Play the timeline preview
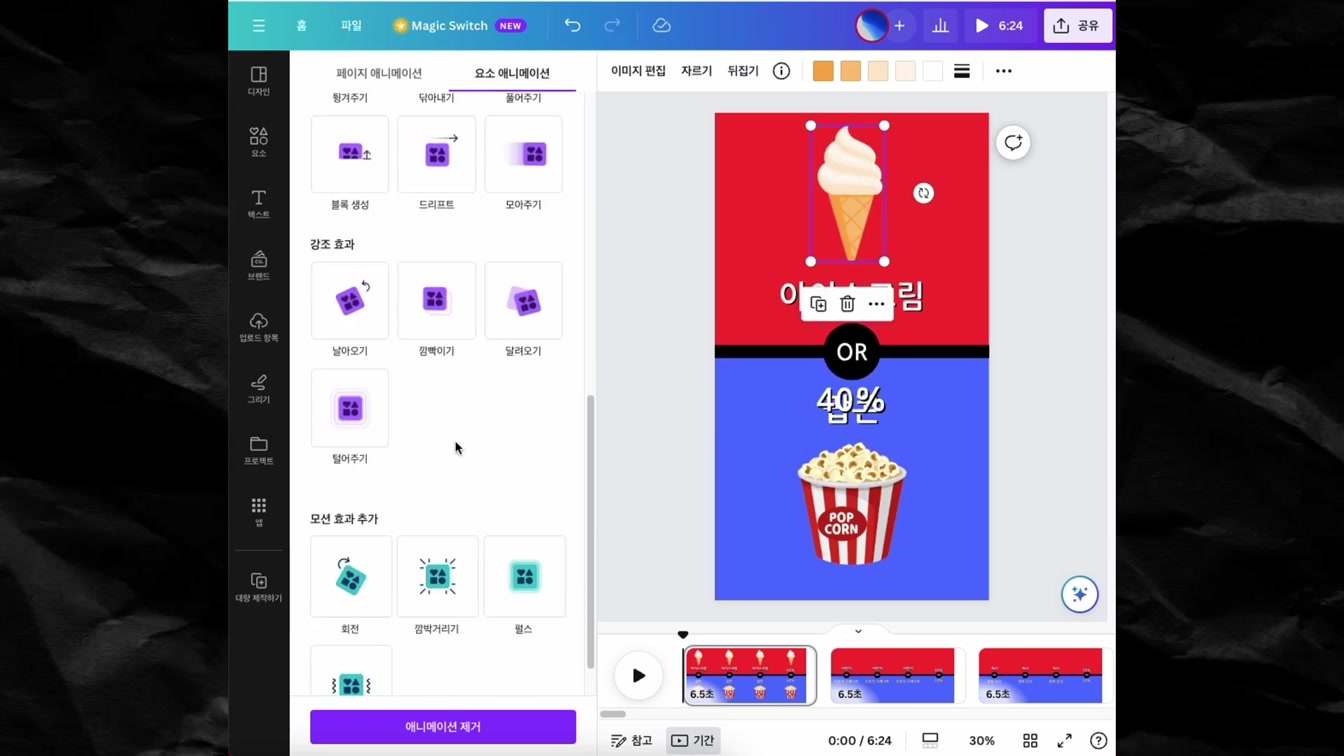 [638, 676]
